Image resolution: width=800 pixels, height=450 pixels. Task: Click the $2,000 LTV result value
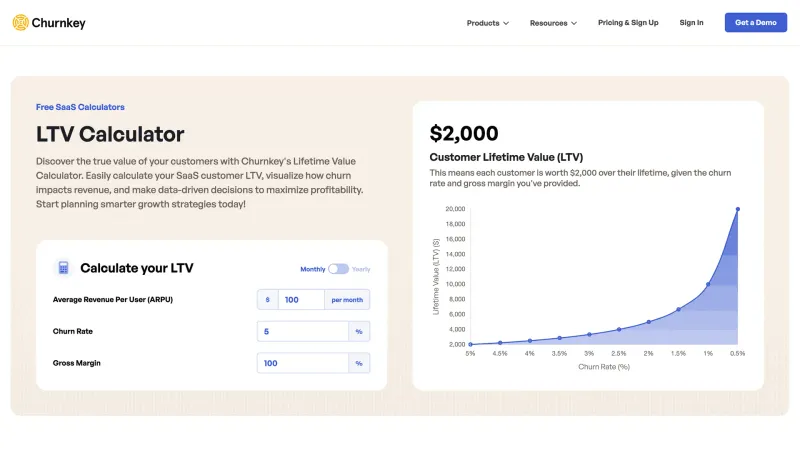pyautogui.click(x=464, y=134)
